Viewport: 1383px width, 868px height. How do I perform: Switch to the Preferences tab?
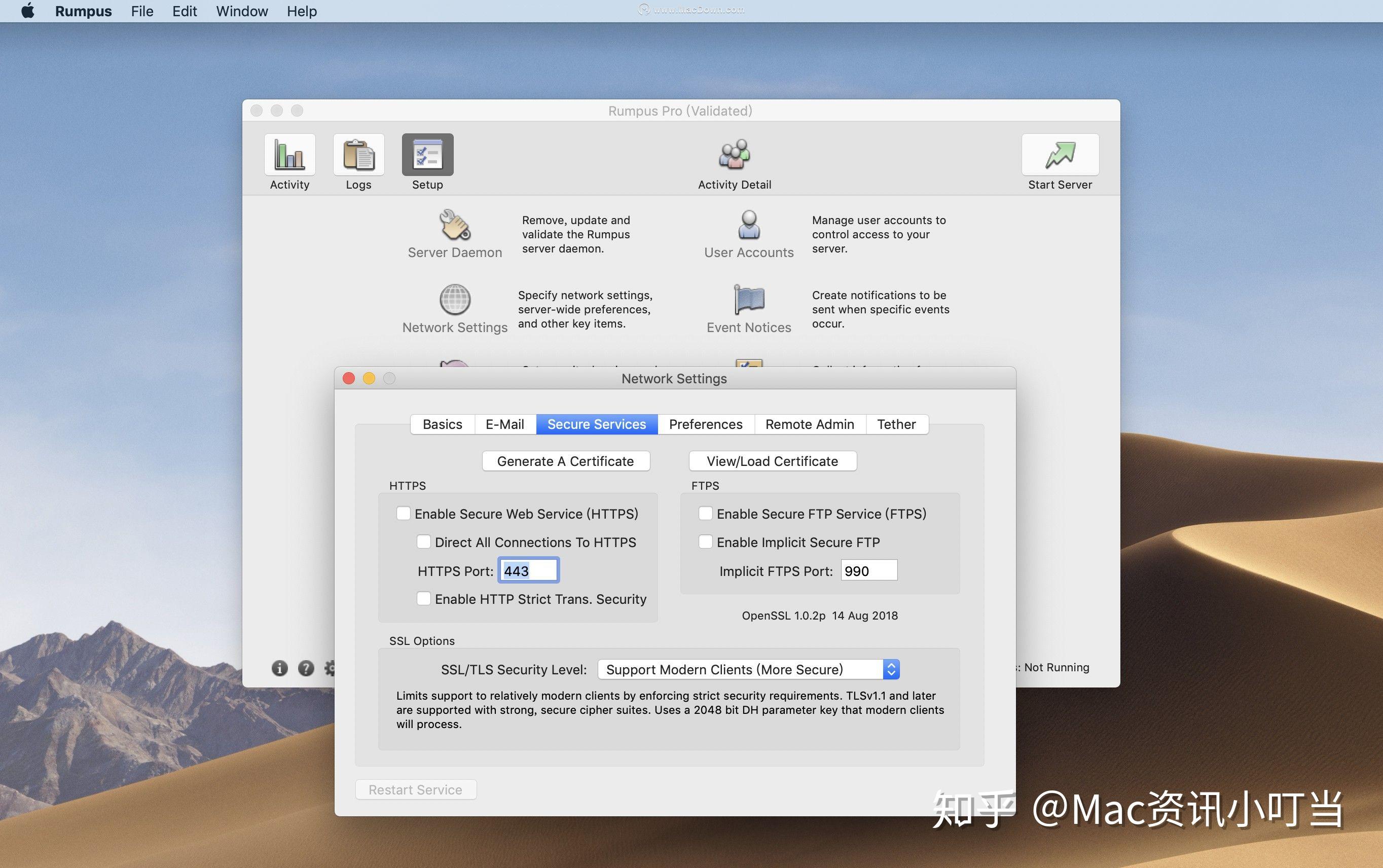click(x=706, y=424)
